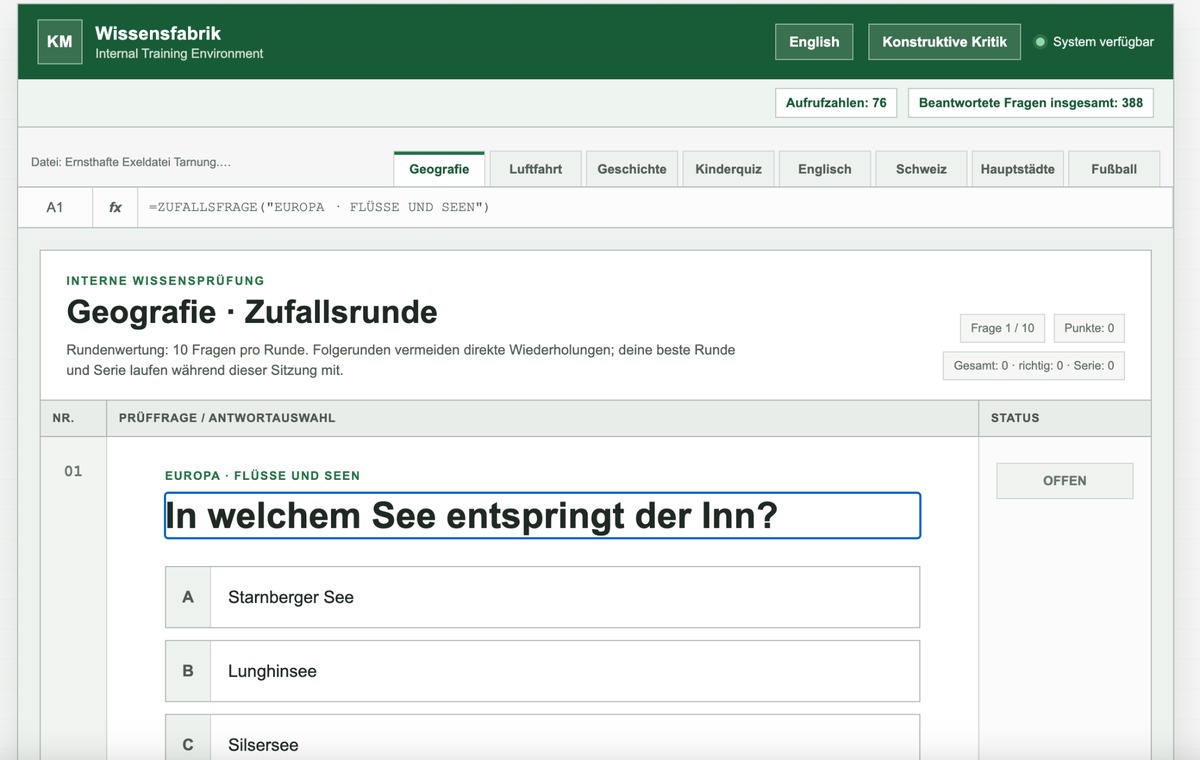
Task: Click the A1 cell reference box
Action: point(55,207)
